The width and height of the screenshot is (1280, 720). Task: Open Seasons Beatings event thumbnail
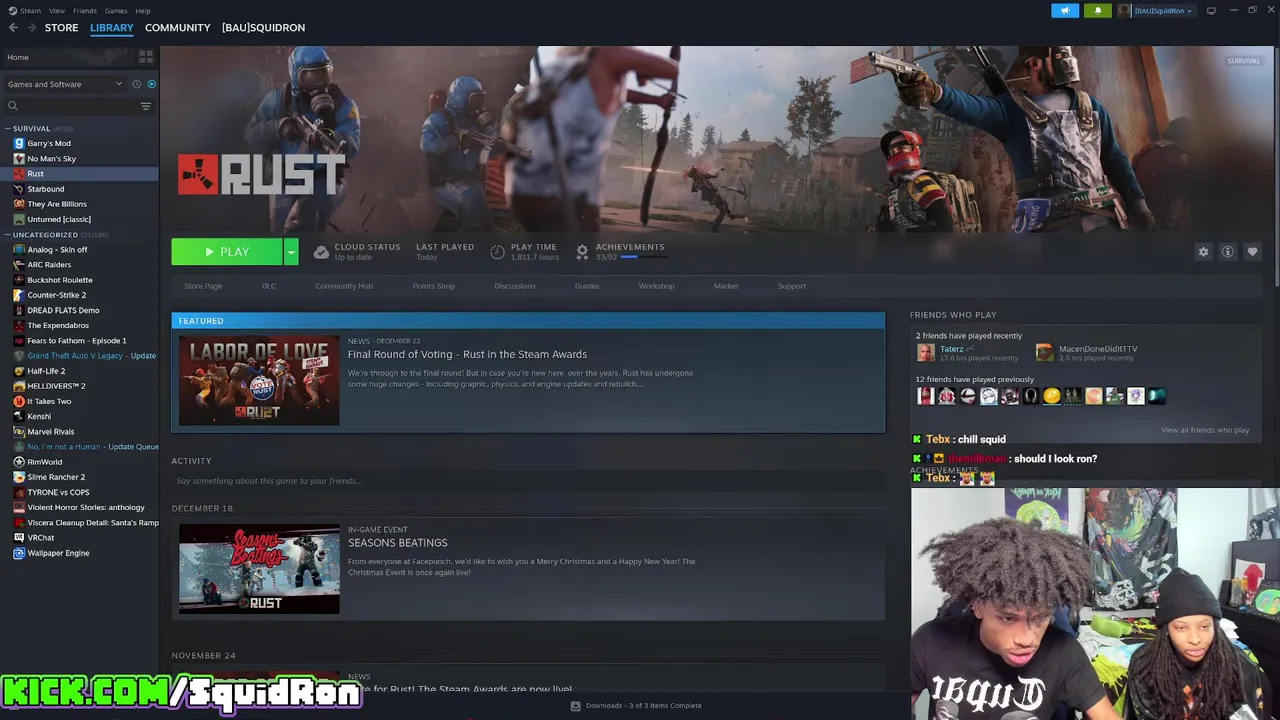[x=259, y=569]
